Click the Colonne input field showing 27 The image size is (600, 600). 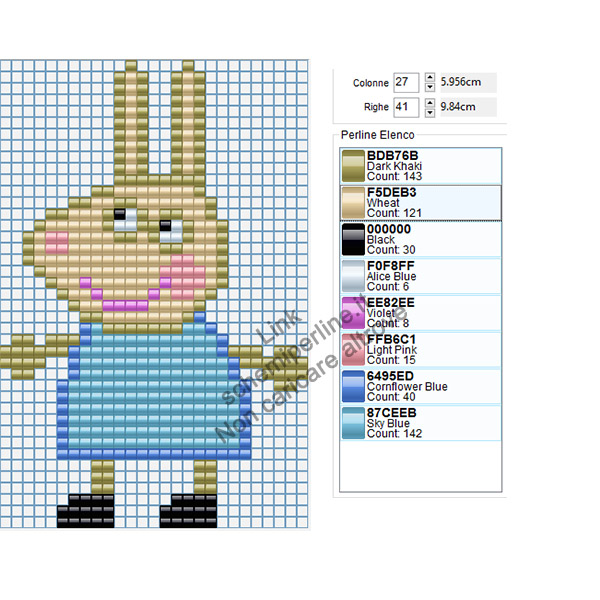(x=406, y=82)
